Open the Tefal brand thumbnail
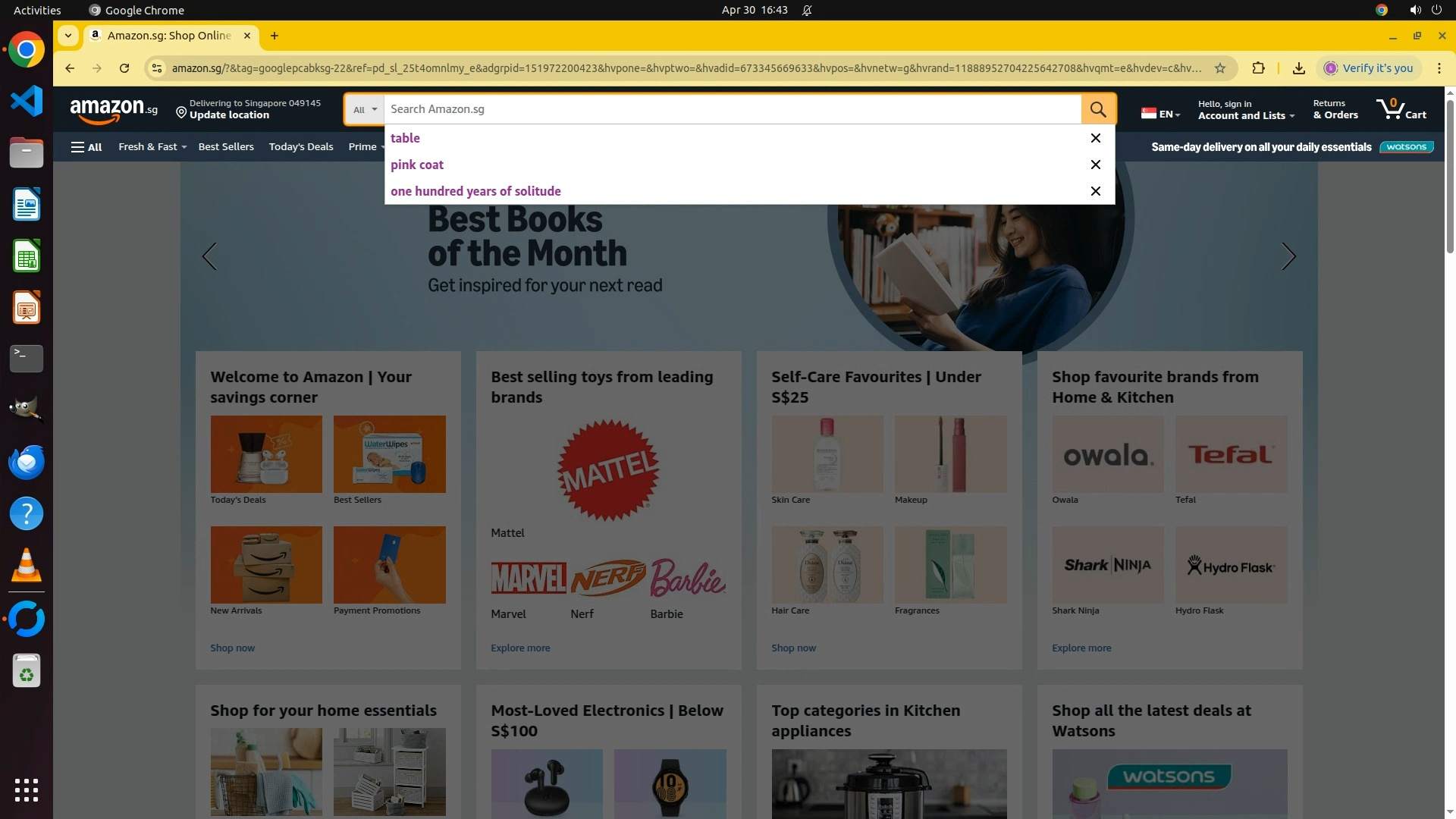This screenshot has width=1456, height=819. (1231, 454)
